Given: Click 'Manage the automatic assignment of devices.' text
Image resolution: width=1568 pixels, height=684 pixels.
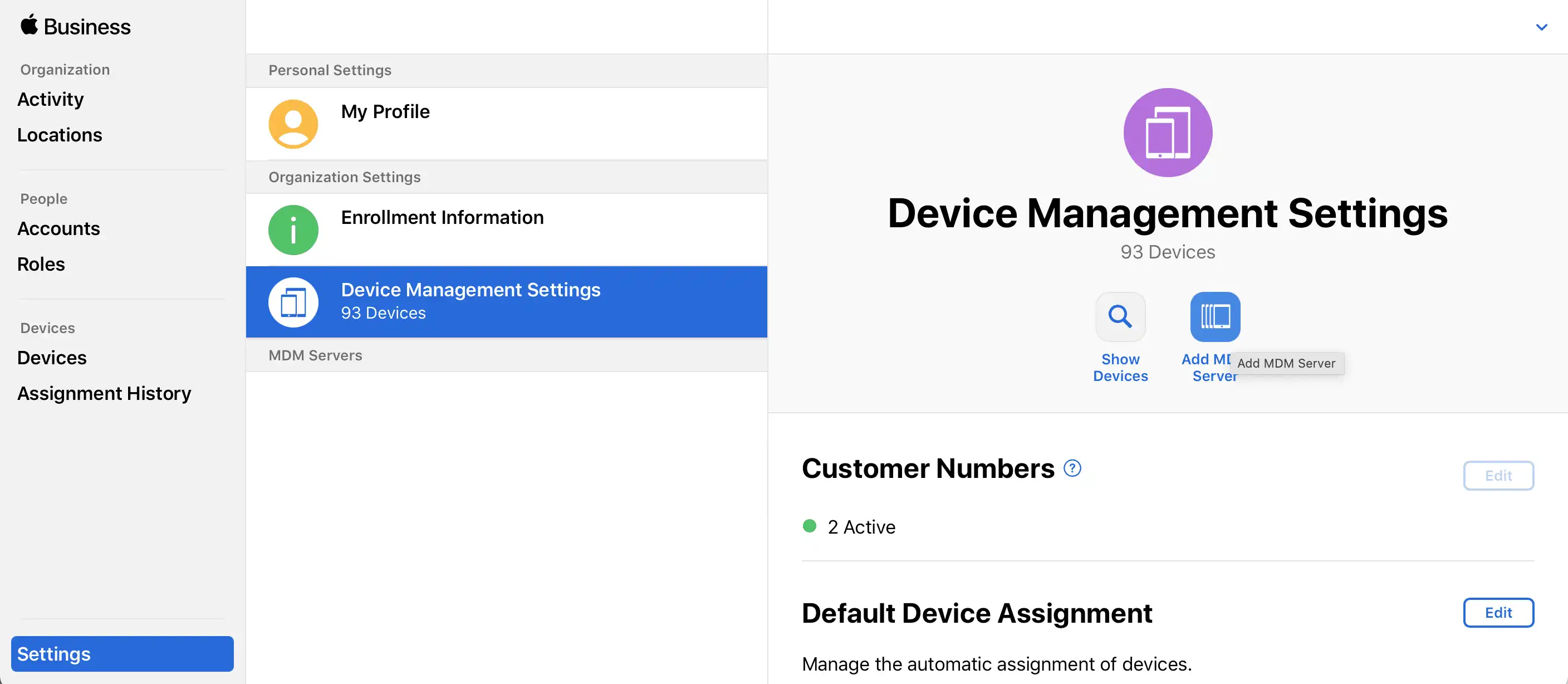Looking at the screenshot, I should point(997,664).
